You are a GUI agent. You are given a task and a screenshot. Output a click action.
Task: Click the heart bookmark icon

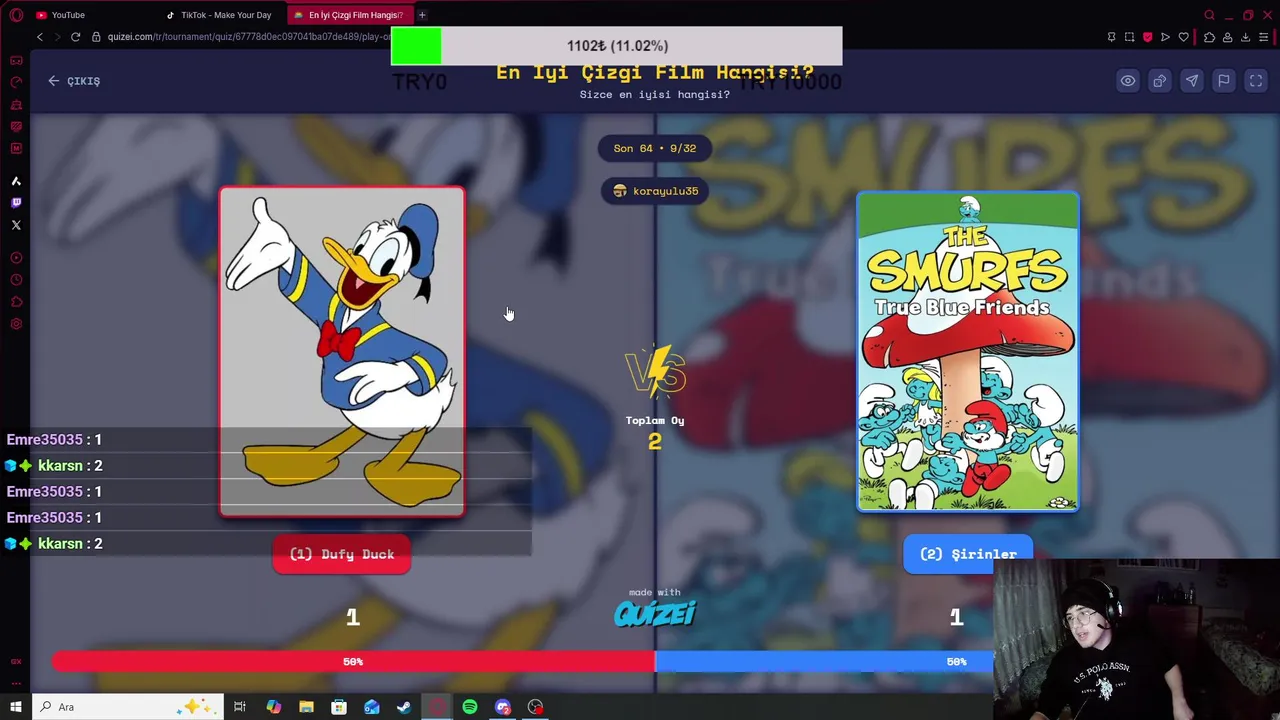[x=1183, y=37]
